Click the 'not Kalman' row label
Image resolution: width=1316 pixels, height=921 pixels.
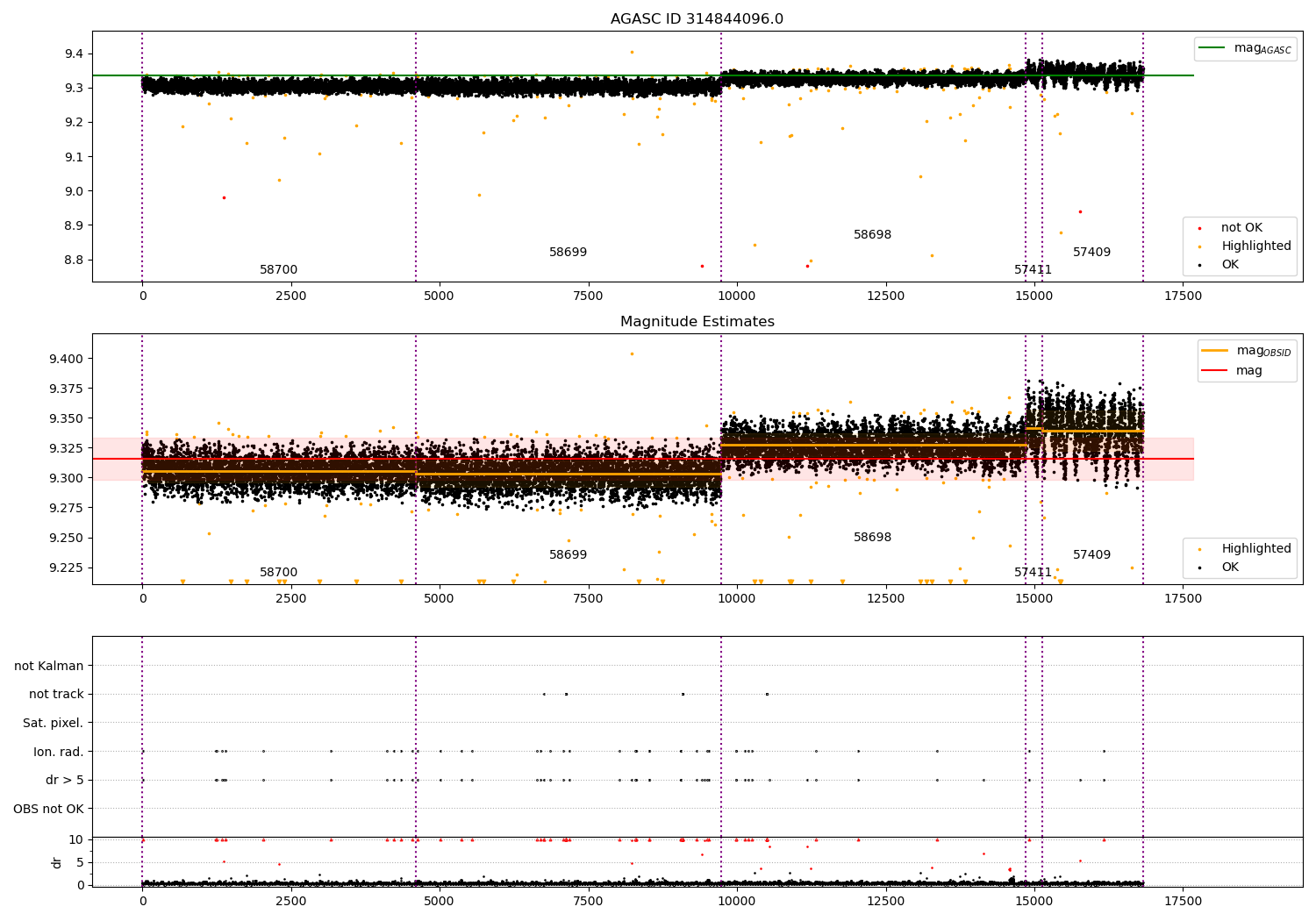[x=49, y=667]
